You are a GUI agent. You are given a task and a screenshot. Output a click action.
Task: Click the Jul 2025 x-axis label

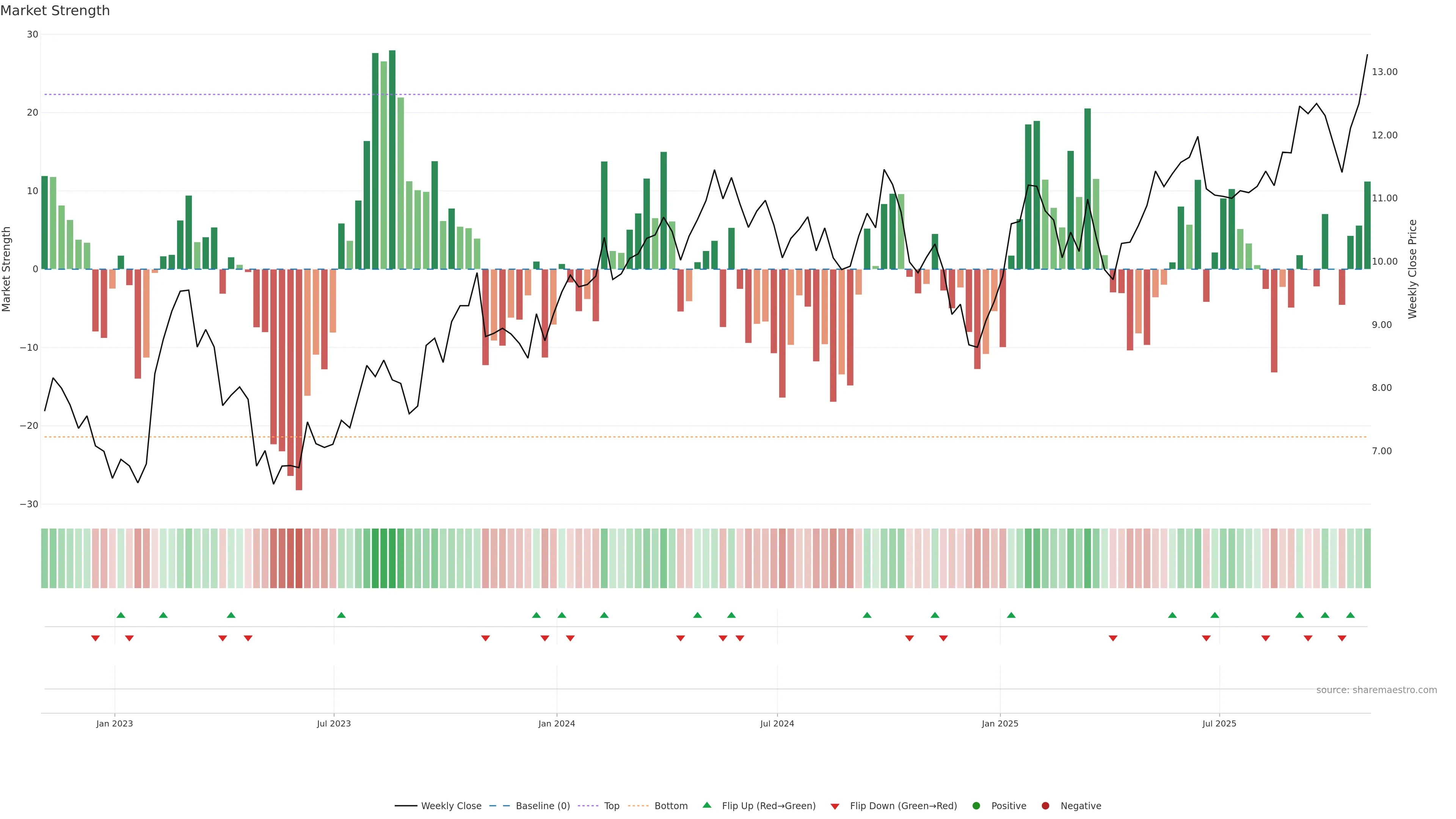(1219, 723)
